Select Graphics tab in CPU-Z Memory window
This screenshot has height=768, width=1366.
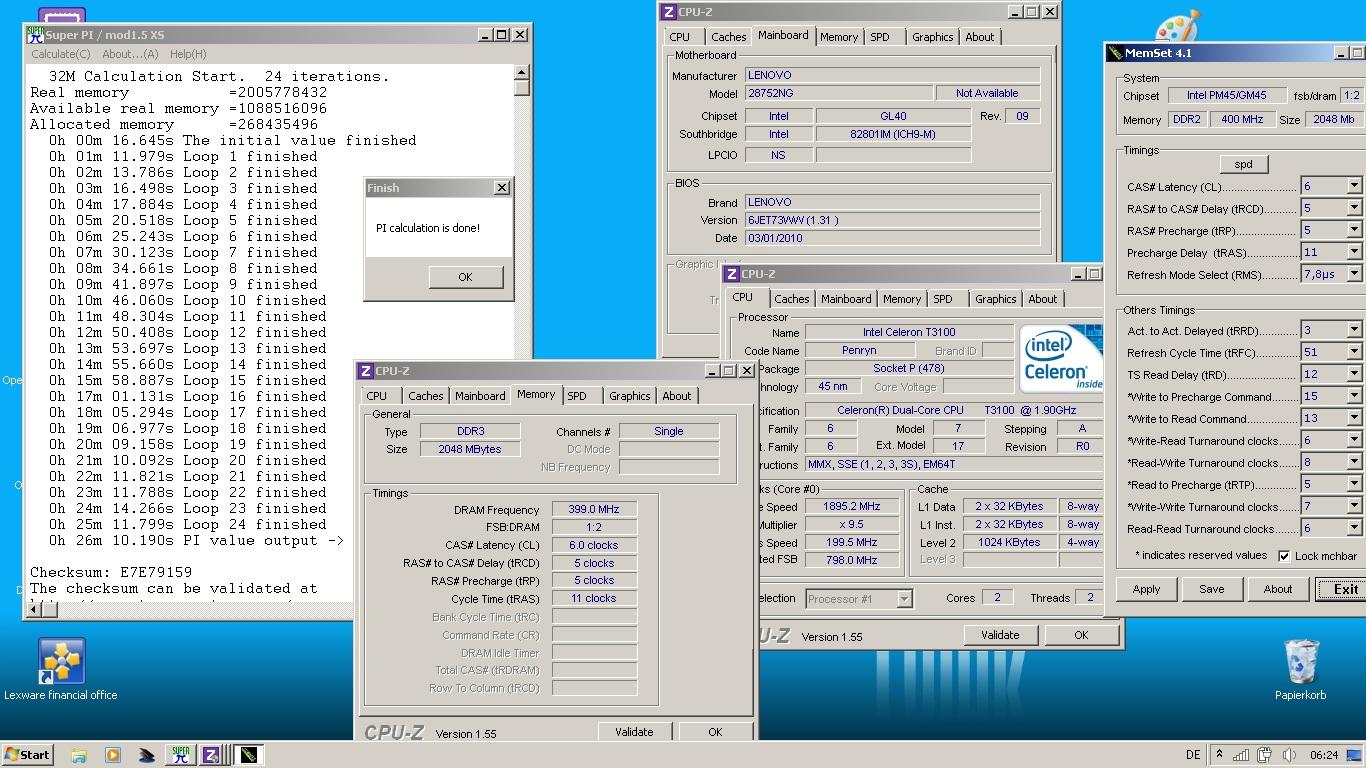(630, 396)
